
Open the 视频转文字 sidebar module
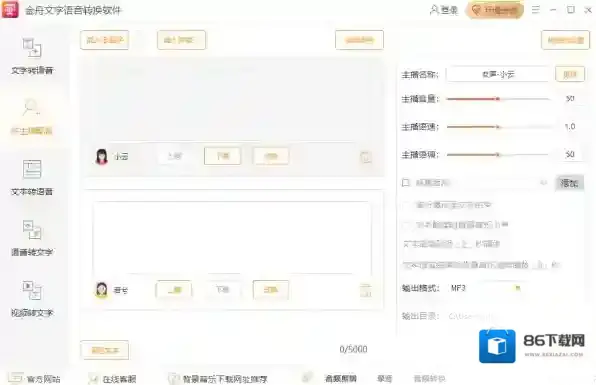point(32,299)
